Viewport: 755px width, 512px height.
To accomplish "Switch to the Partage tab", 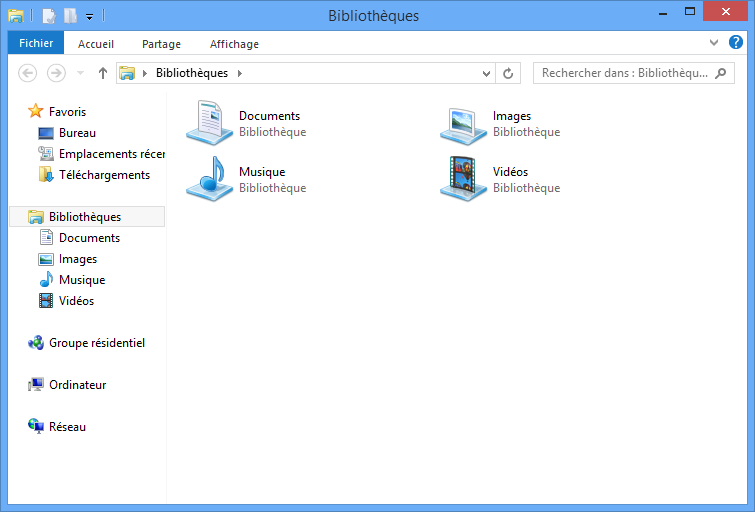I will 161,44.
